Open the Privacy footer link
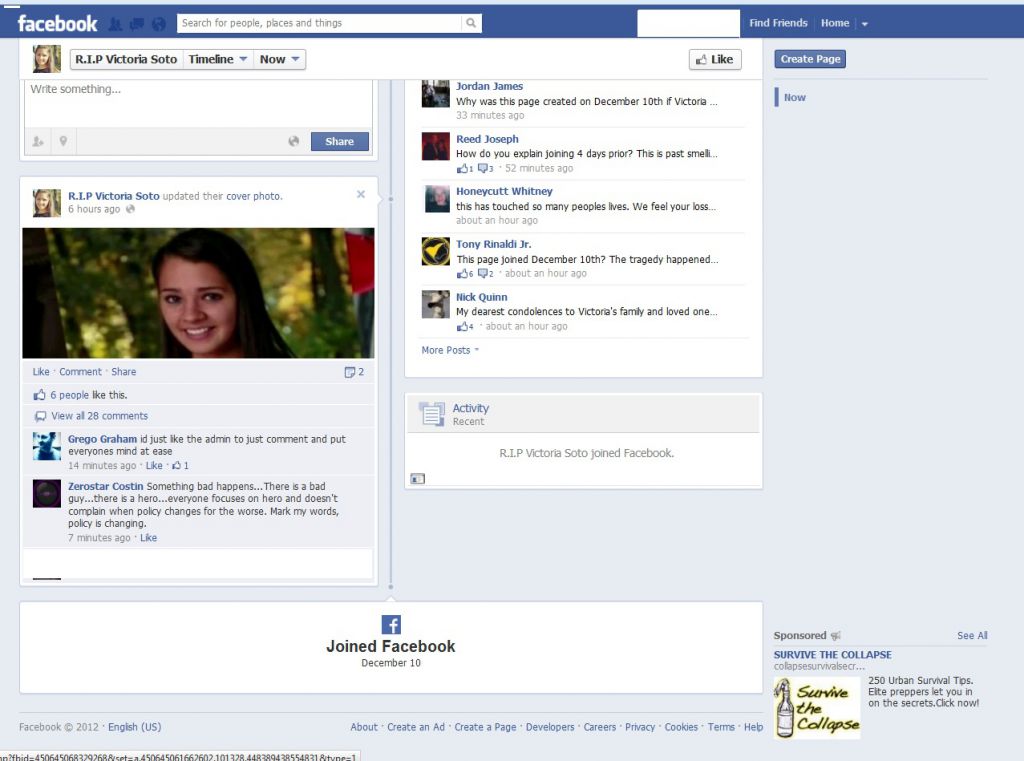1024x761 pixels. pyautogui.click(x=639, y=727)
